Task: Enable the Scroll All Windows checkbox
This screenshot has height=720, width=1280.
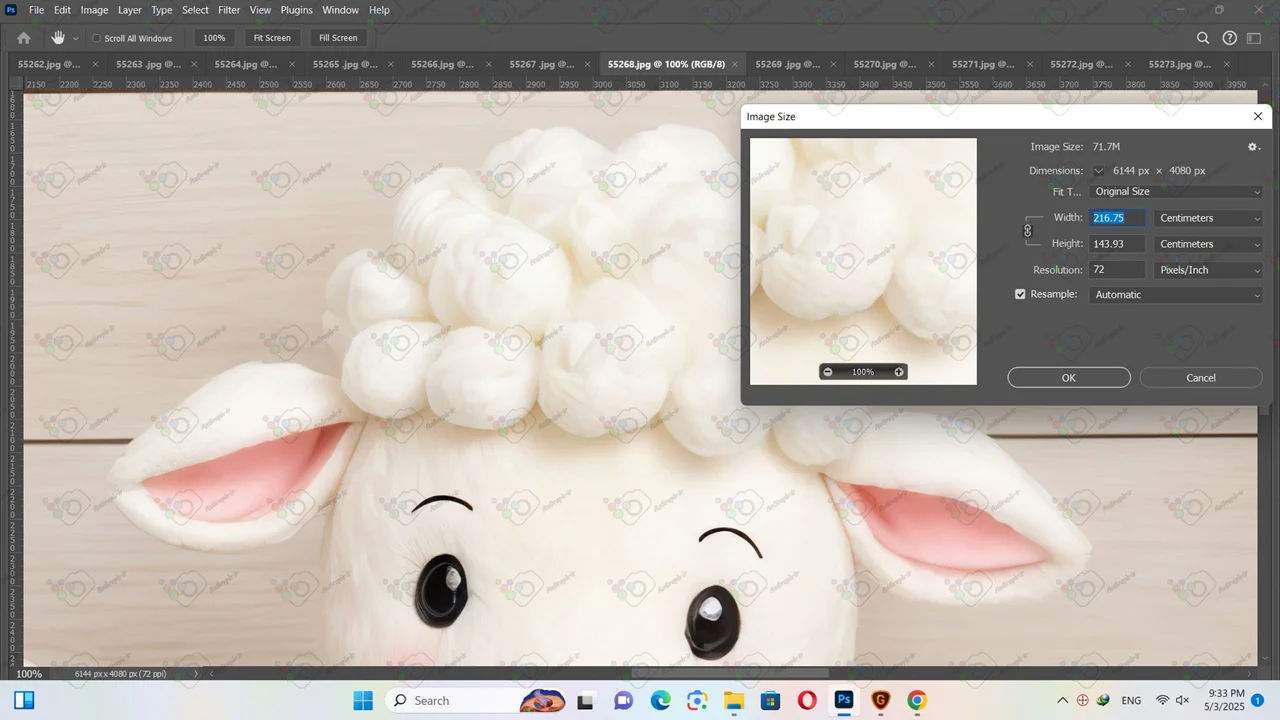Action: 97,39
